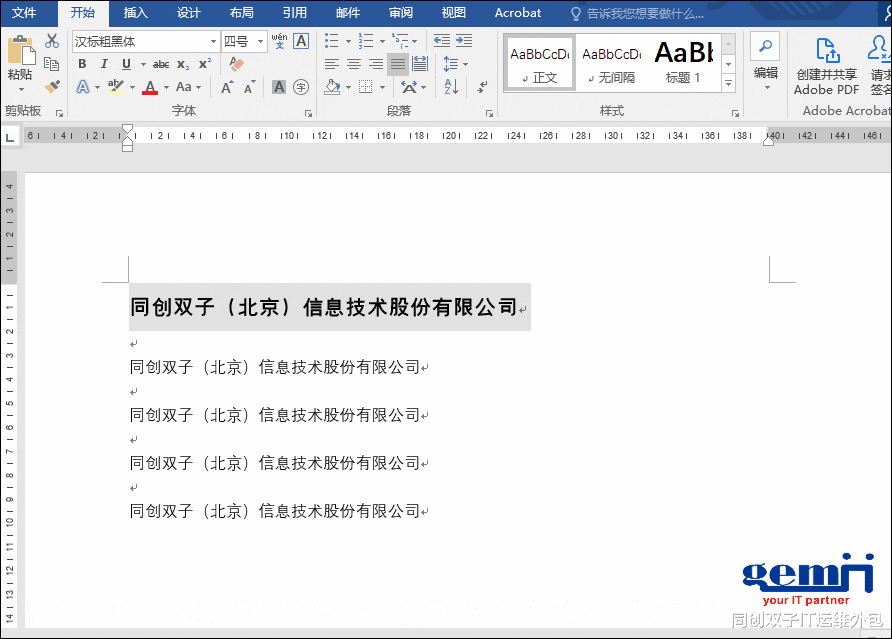Click the cut scissors icon

(51, 42)
